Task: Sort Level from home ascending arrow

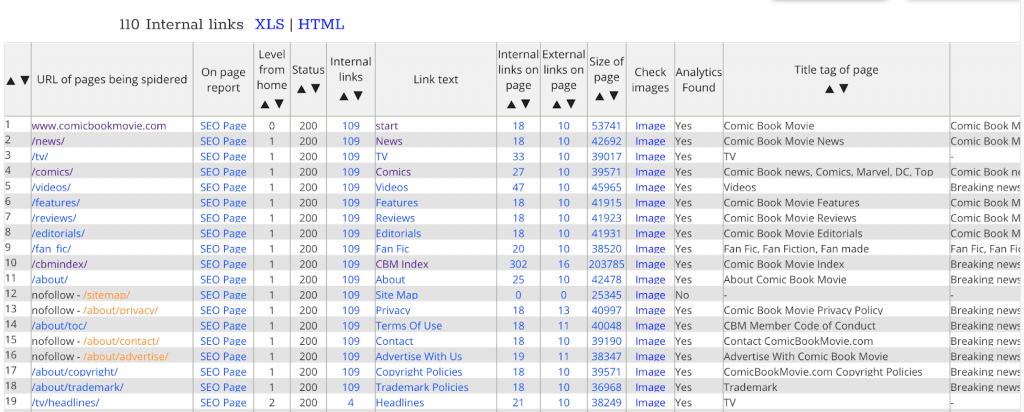Action: pyautogui.click(x=265, y=104)
